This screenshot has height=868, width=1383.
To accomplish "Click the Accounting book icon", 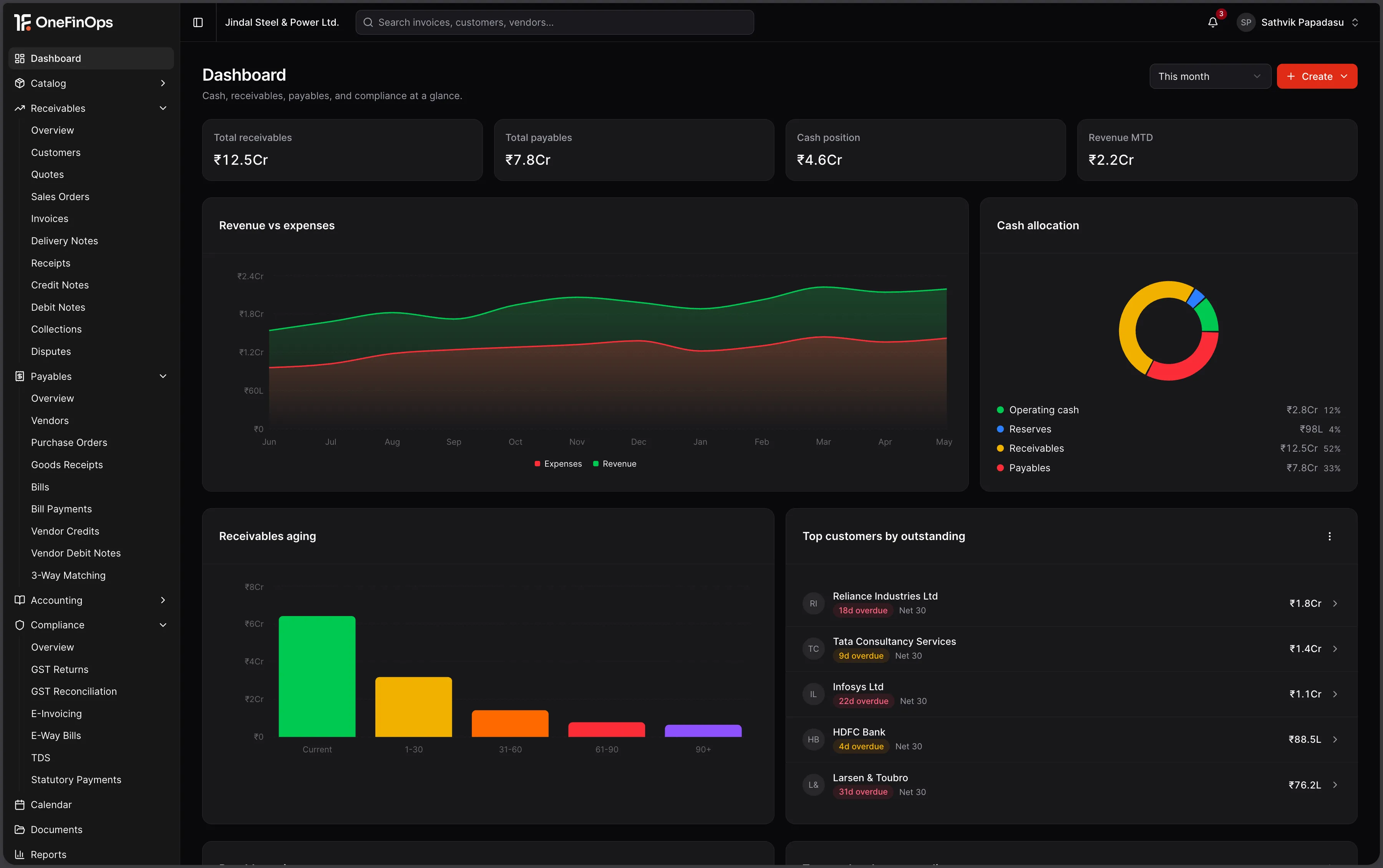I will coord(20,600).
